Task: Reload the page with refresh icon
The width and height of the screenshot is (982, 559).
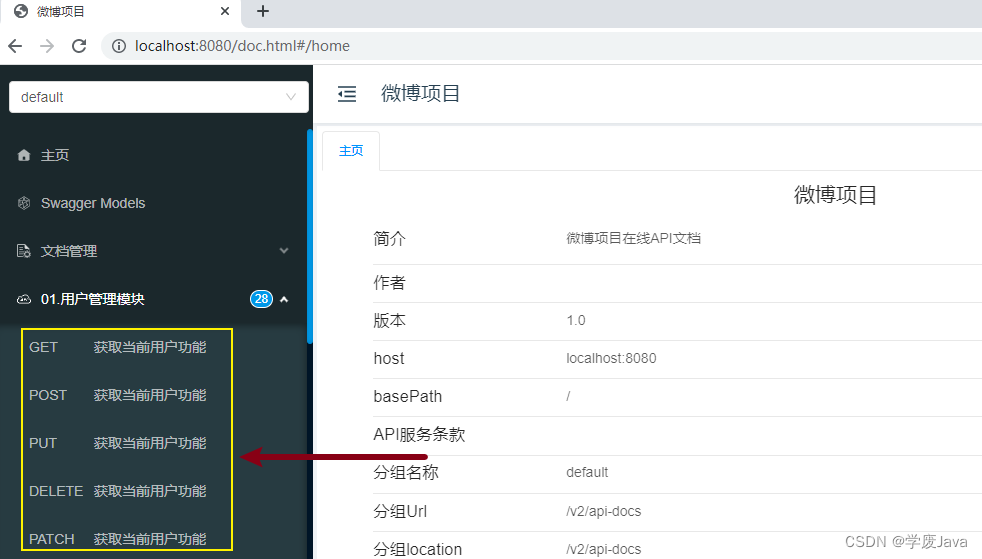Action: (79, 46)
